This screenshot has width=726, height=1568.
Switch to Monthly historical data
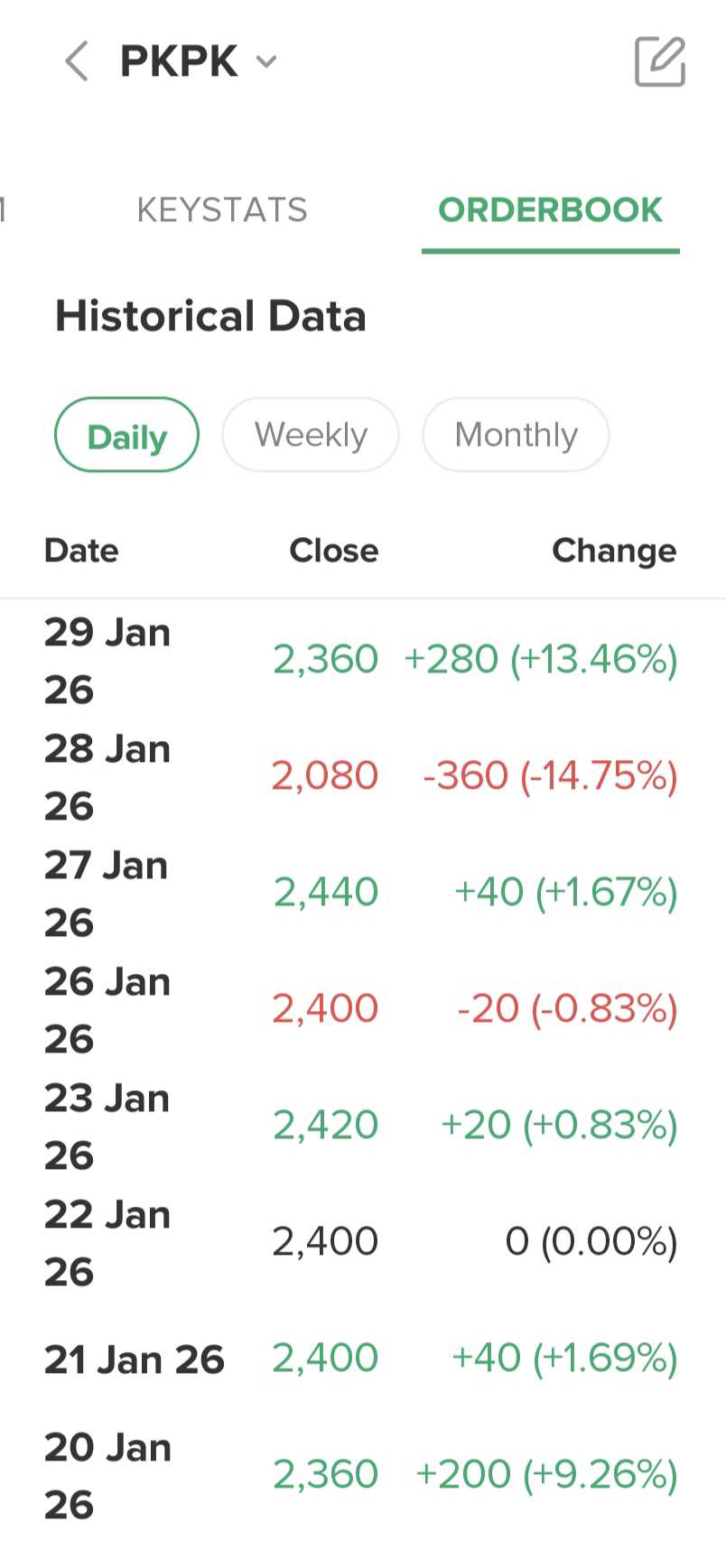coord(516,436)
